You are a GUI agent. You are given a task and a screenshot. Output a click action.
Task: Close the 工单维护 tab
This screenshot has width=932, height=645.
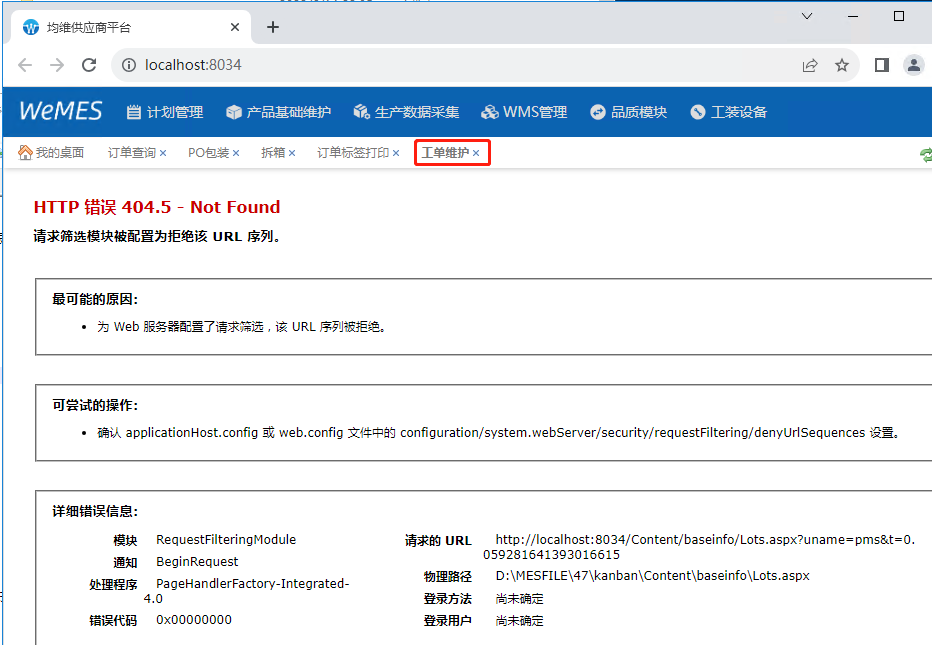[x=476, y=154]
